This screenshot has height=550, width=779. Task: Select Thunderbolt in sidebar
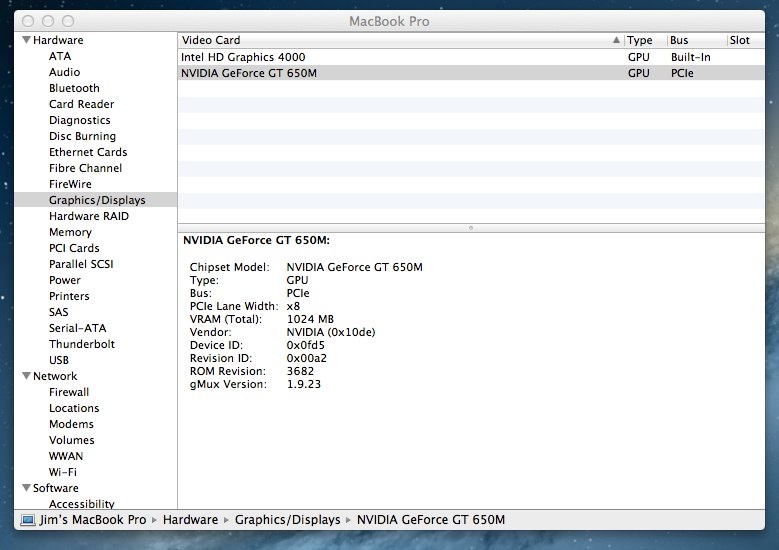pyautogui.click(x=82, y=344)
